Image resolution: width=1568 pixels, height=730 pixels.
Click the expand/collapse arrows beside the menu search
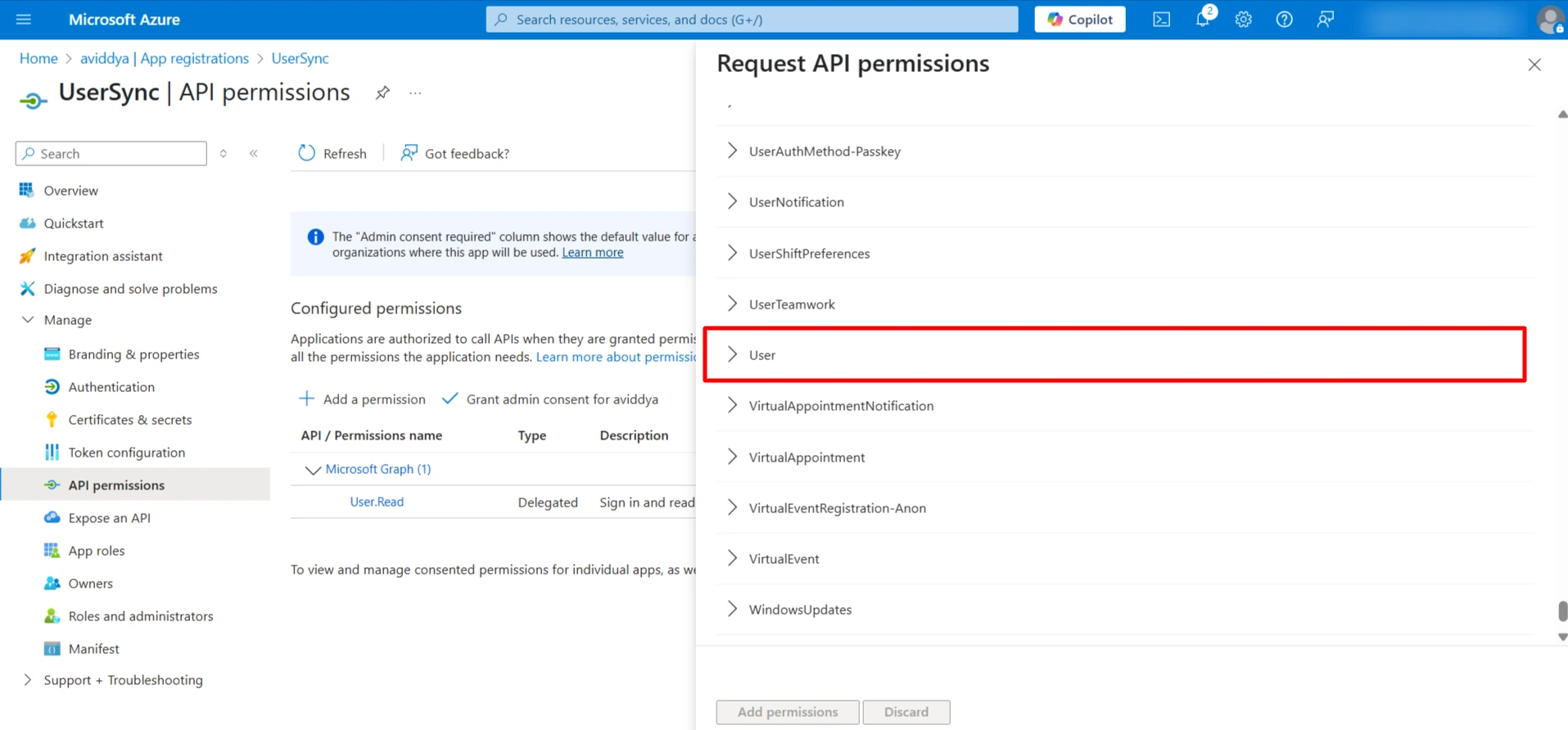pyautogui.click(x=224, y=153)
